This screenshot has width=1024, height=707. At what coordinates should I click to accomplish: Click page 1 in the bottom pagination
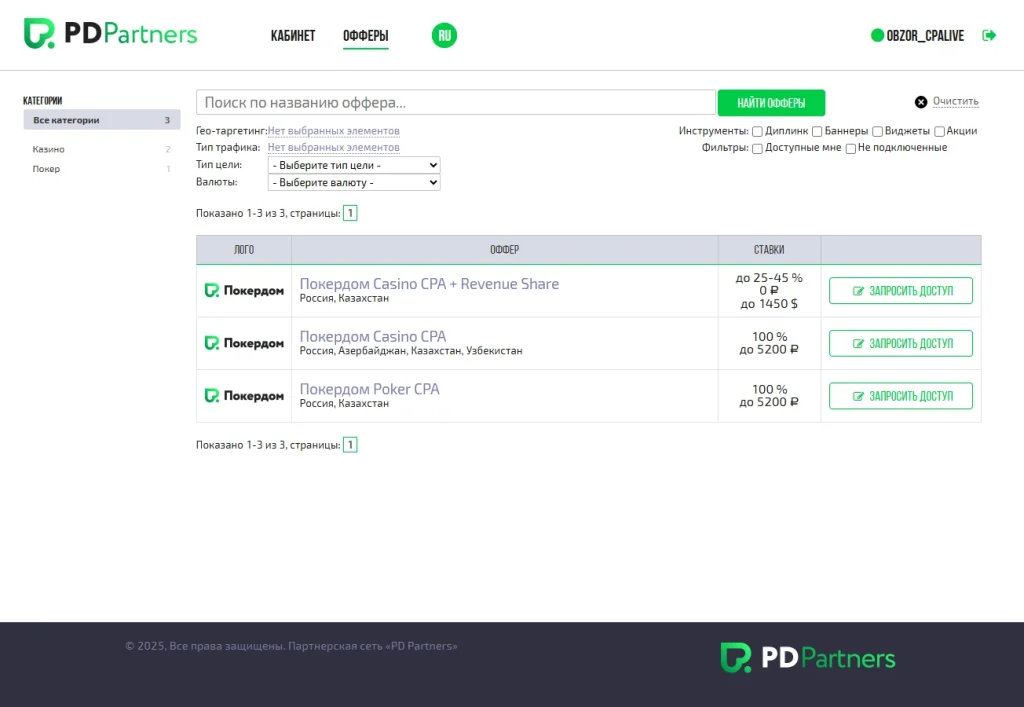[350, 445]
